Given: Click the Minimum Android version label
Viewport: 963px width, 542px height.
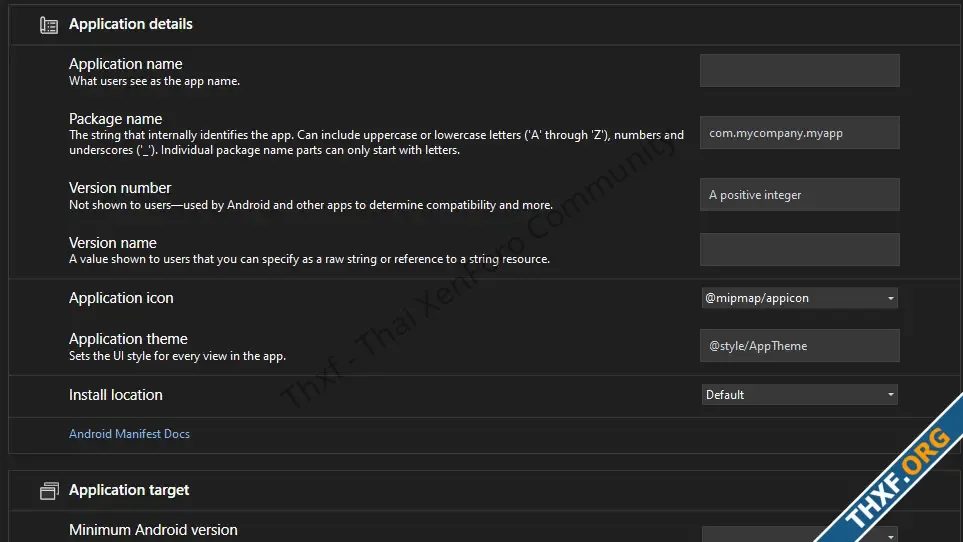Looking at the screenshot, I should (153, 530).
